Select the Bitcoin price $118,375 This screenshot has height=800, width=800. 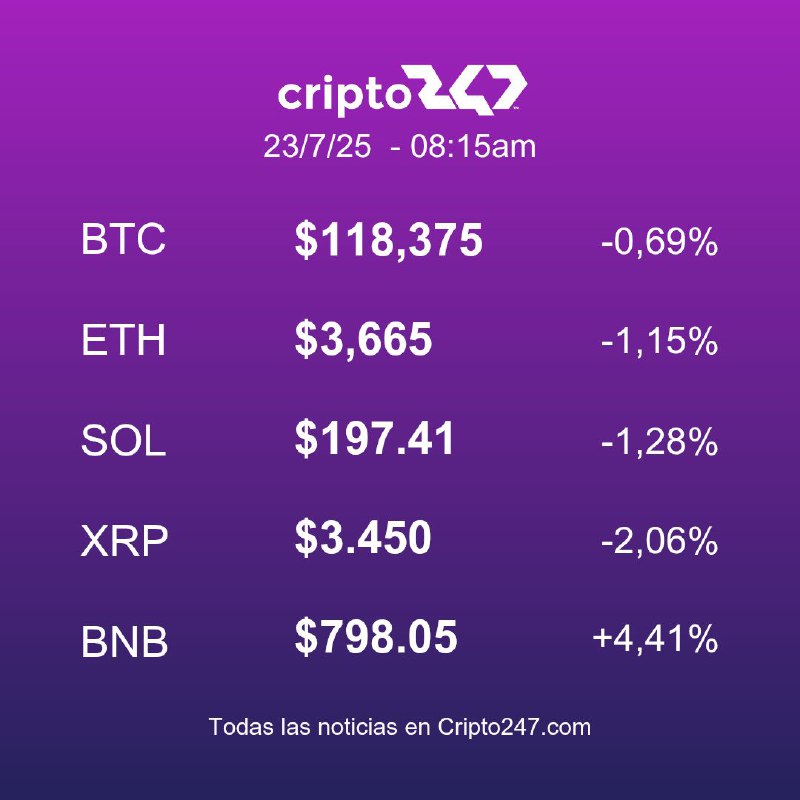(388, 240)
